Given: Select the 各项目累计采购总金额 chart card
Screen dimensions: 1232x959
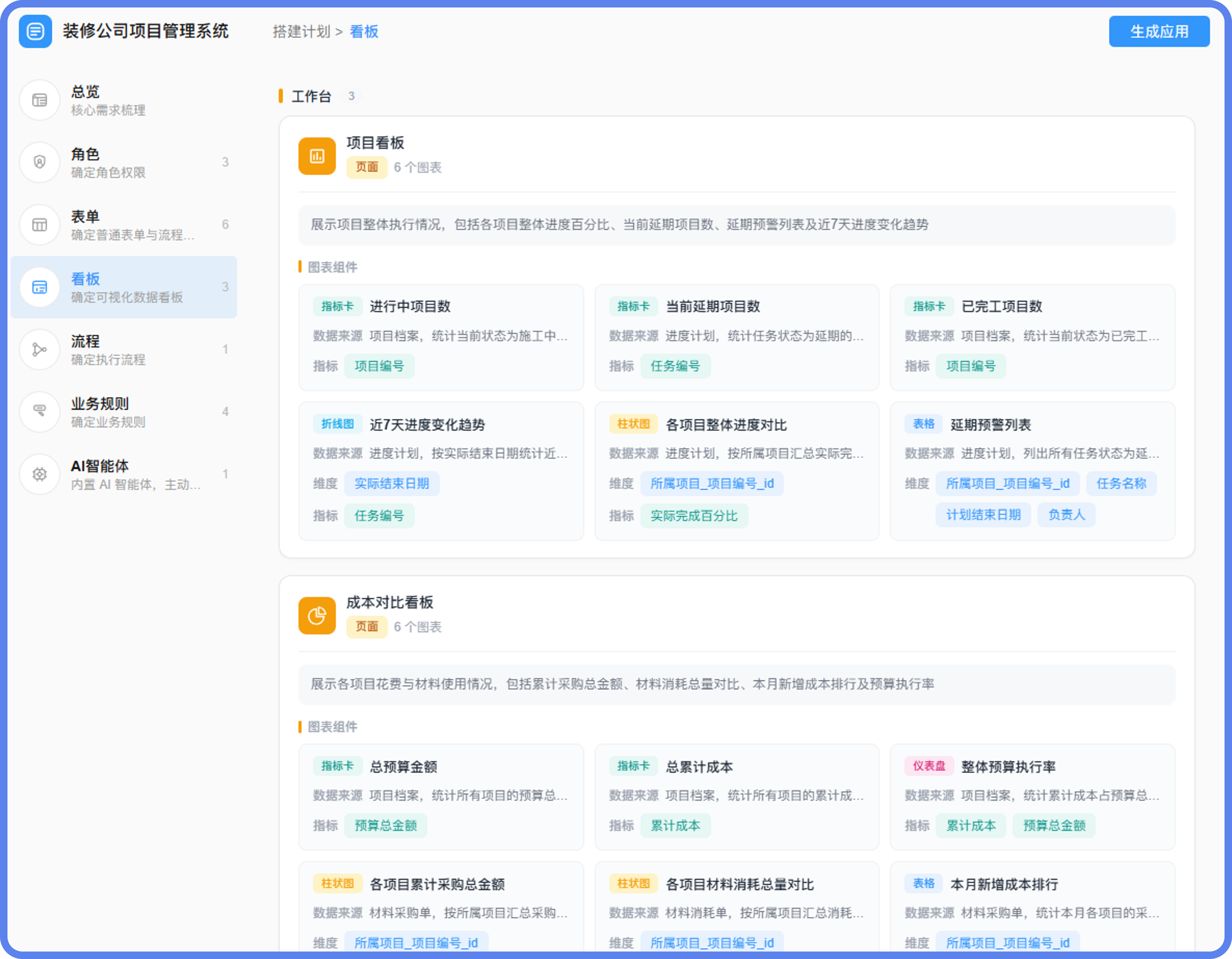Looking at the screenshot, I should click(x=441, y=907).
